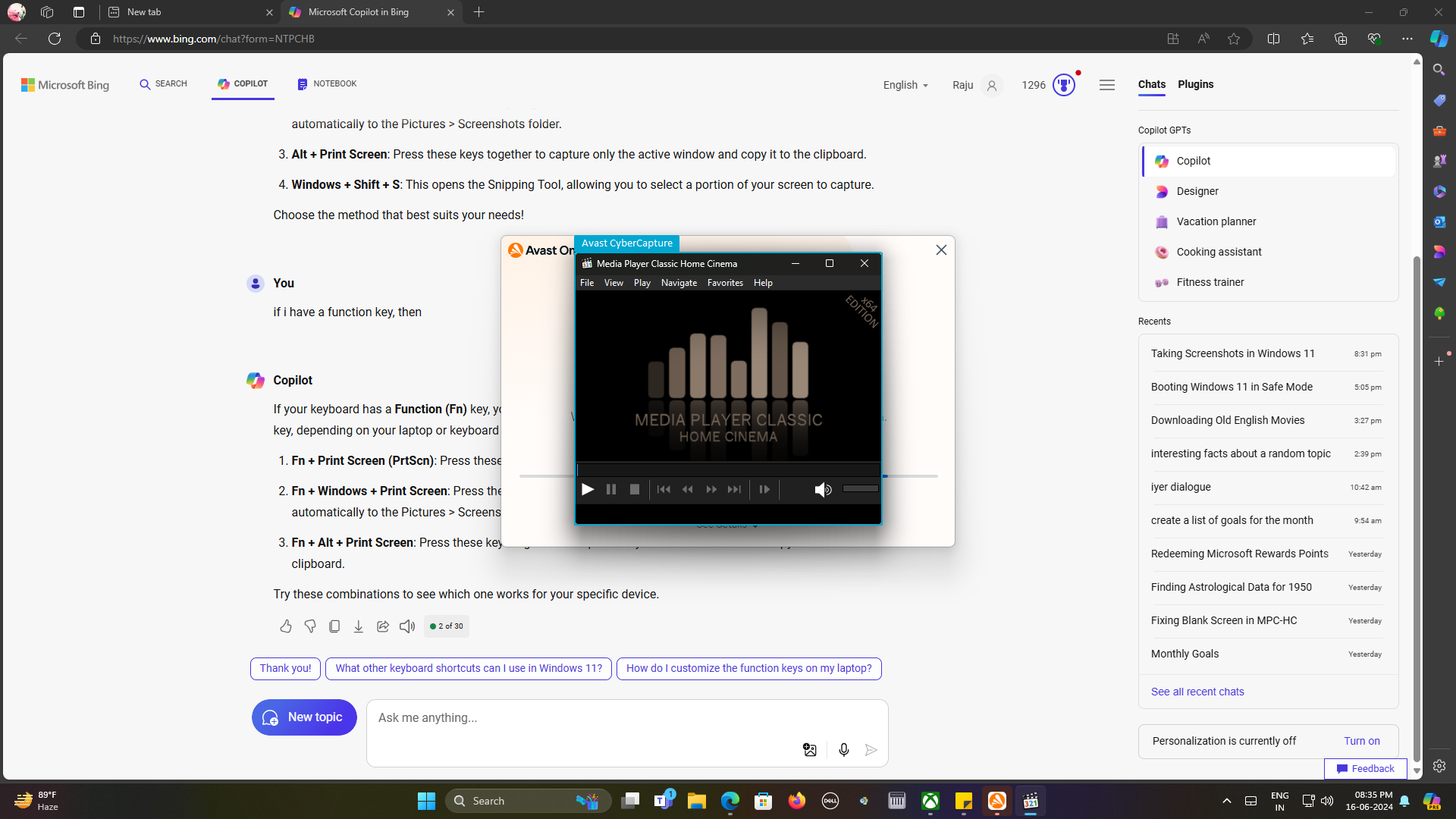Like the Copilot response with thumbs up
The image size is (1456, 819).
click(x=286, y=626)
